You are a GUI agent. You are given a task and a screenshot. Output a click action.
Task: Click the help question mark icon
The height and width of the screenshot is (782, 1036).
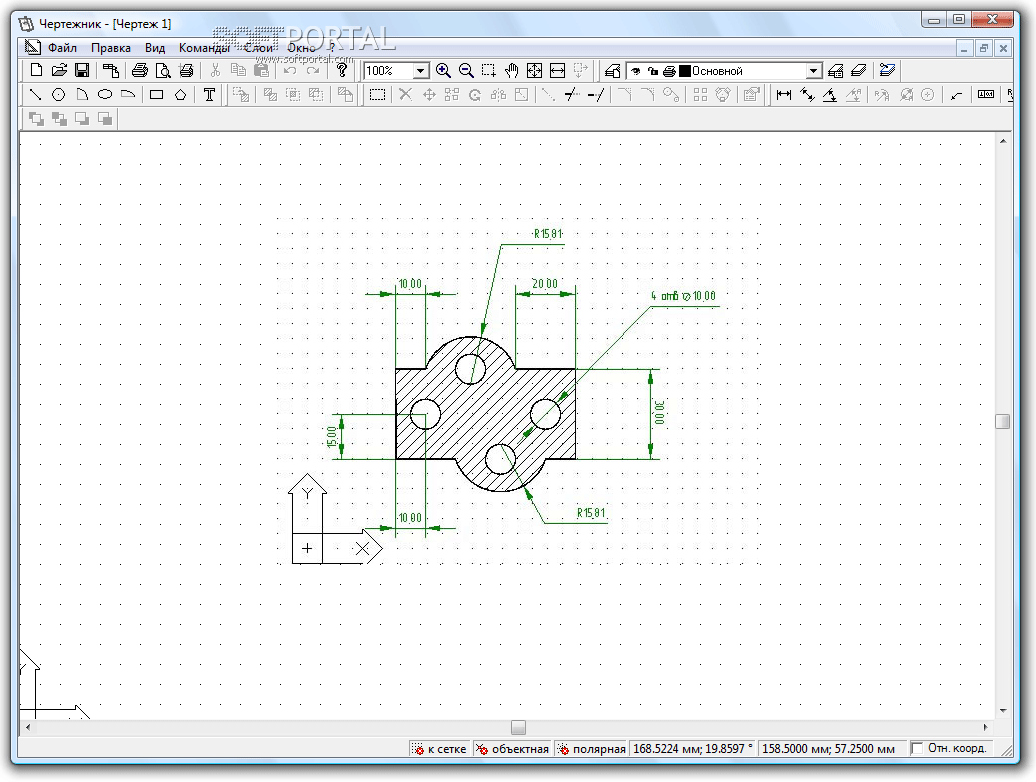342,70
